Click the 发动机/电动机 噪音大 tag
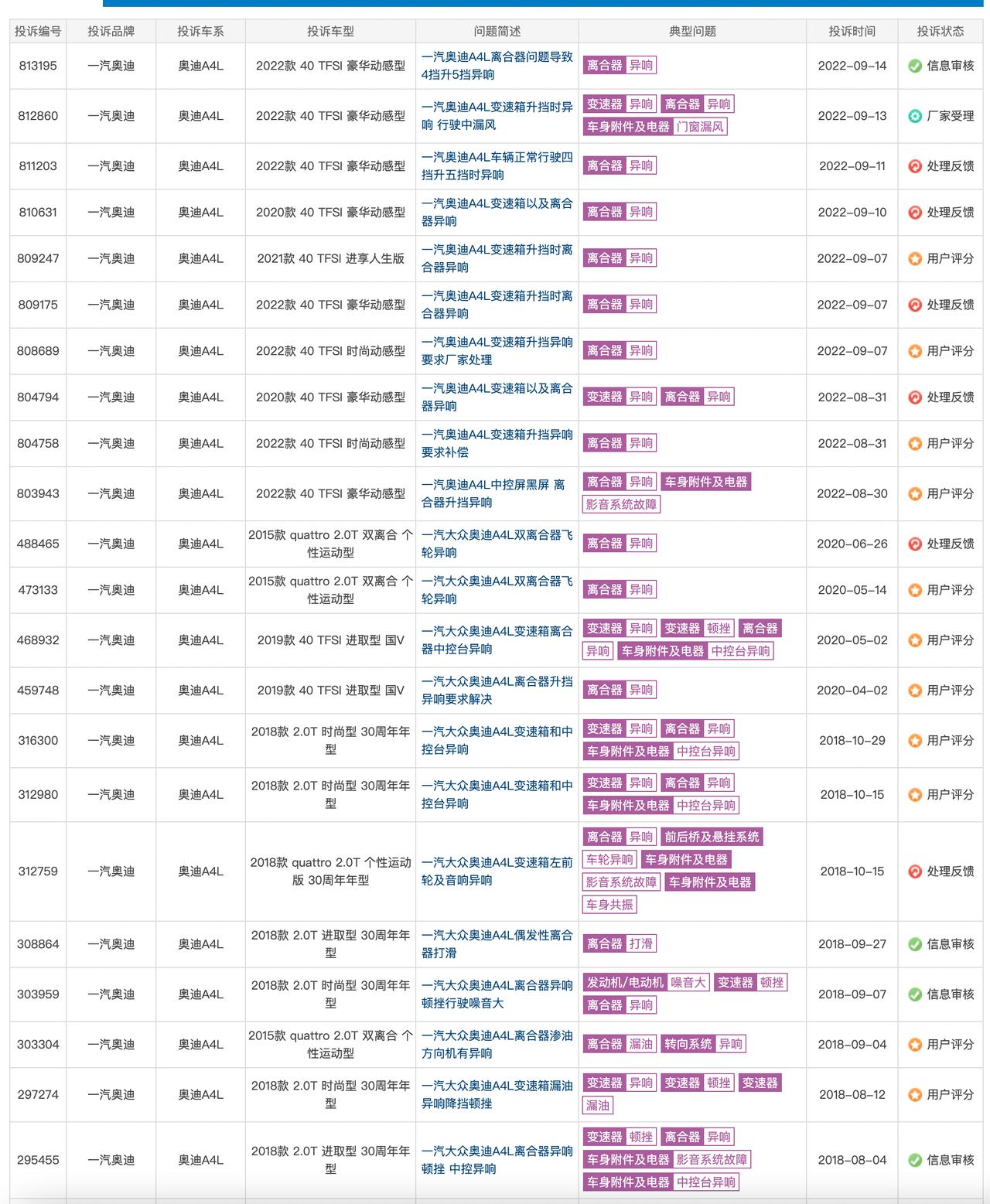 [x=646, y=983]
